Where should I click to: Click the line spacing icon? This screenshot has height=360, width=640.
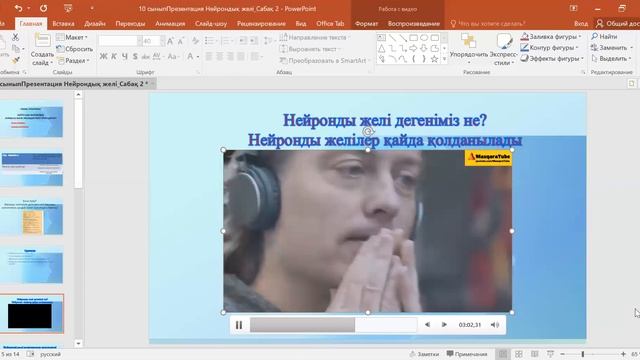tap(268, 40)
